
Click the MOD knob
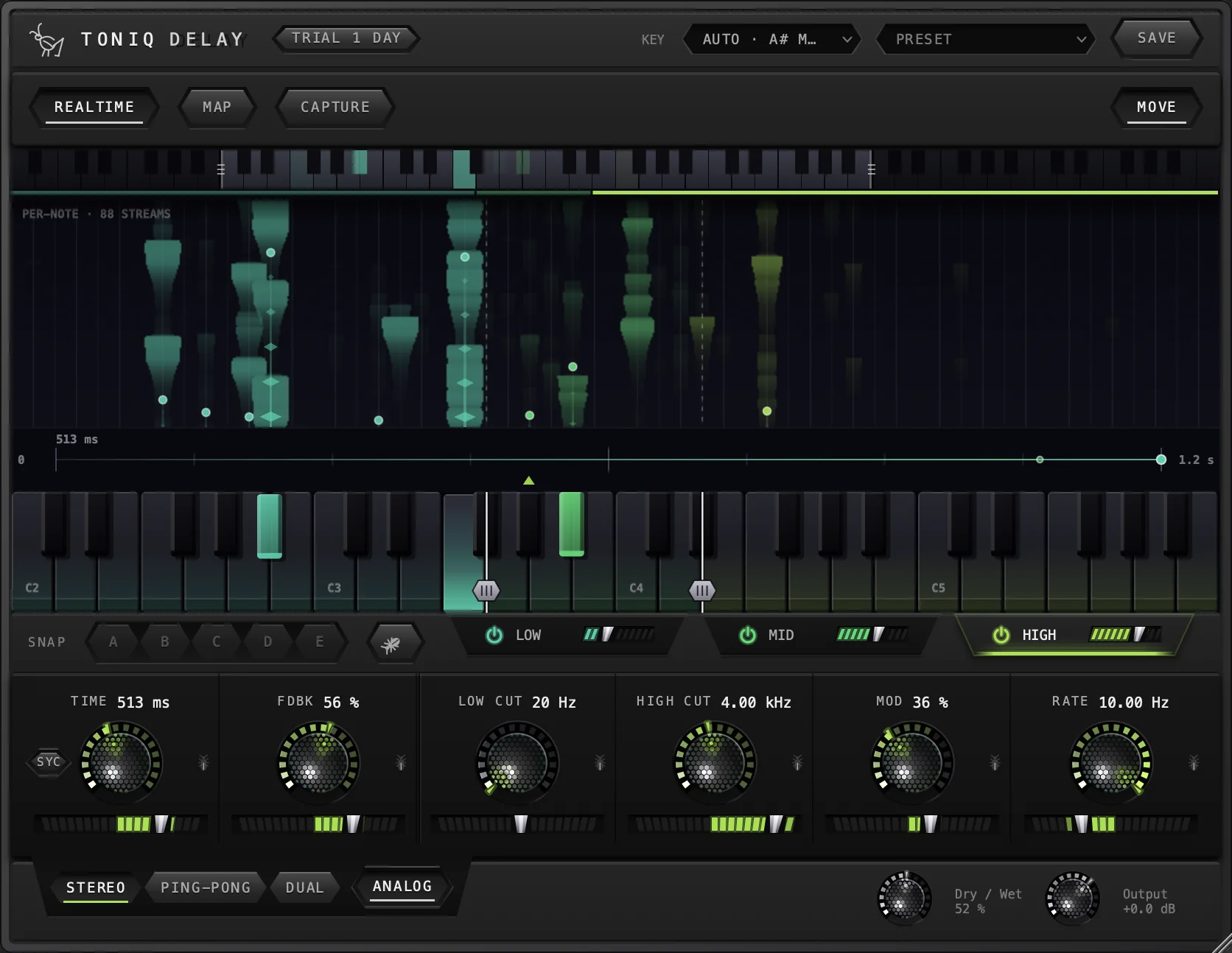click(912, 762)
